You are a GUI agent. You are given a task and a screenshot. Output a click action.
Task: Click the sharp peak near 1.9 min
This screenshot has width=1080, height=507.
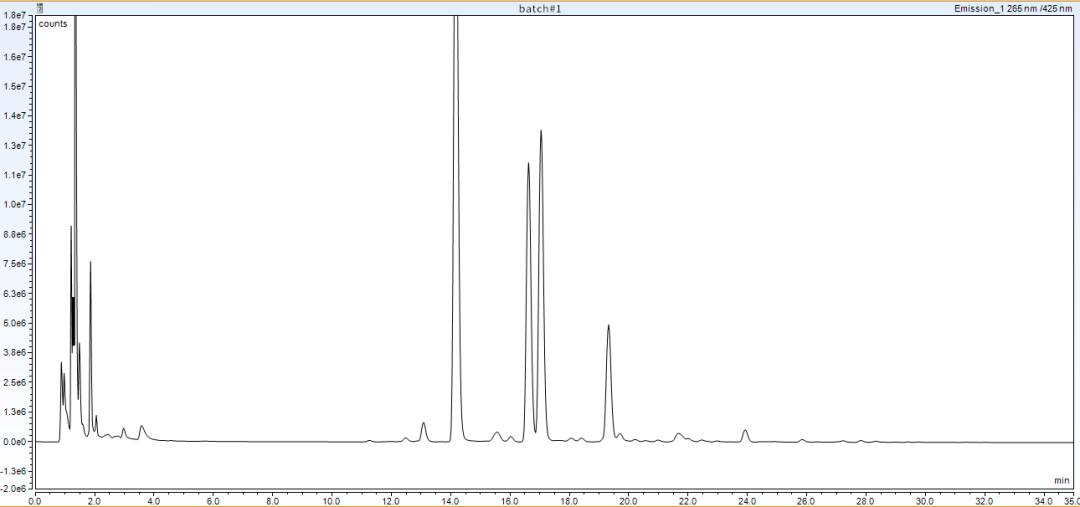click(90, 264)
